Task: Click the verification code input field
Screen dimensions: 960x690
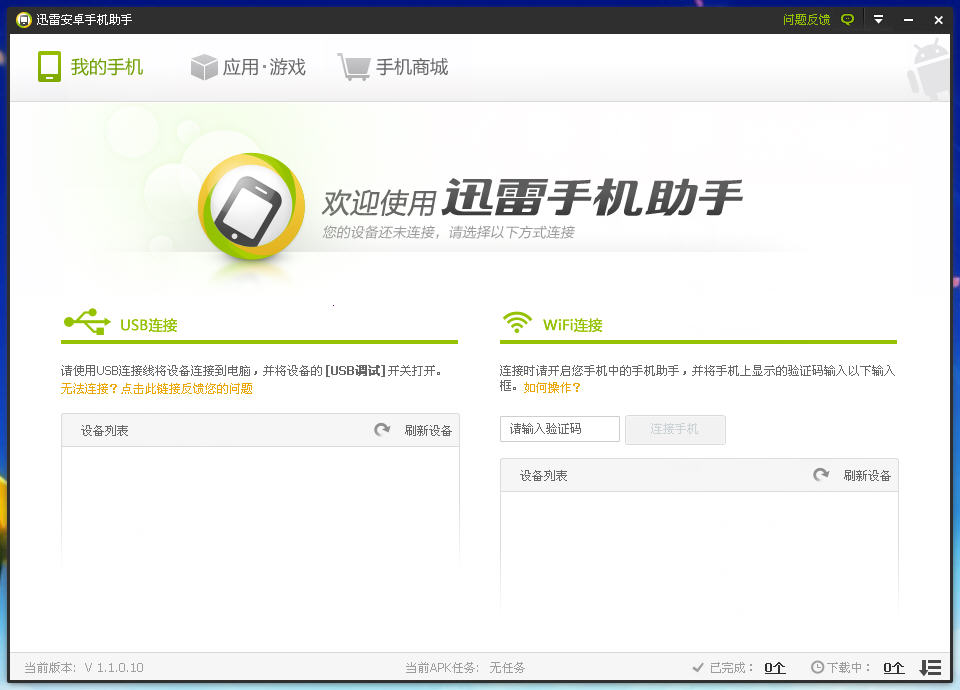Action: point(560,429)
